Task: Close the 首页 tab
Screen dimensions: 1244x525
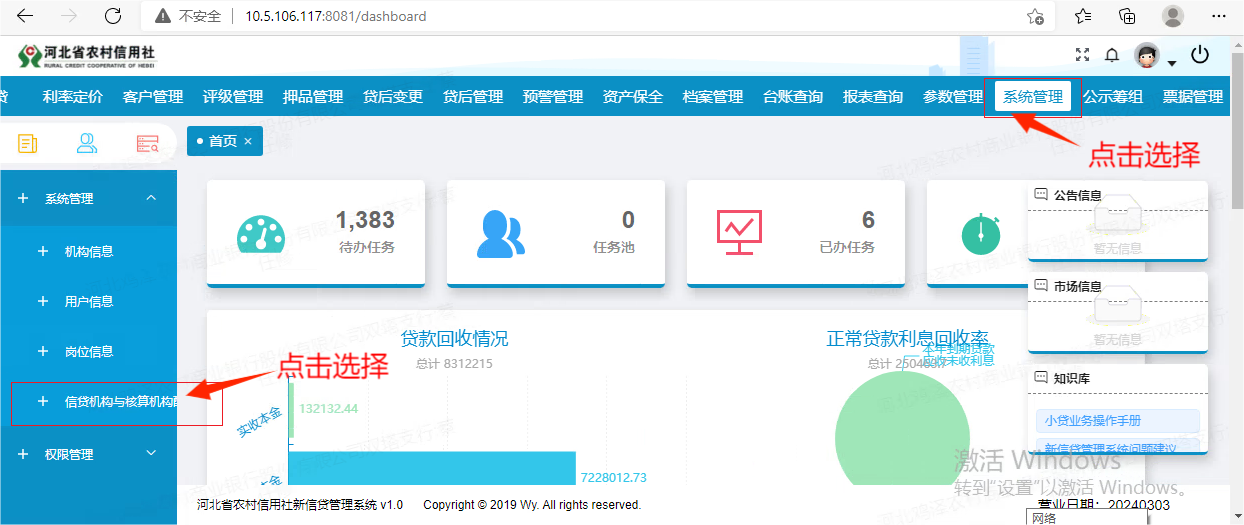Action: pyautogui.click(x=248, y=142)
